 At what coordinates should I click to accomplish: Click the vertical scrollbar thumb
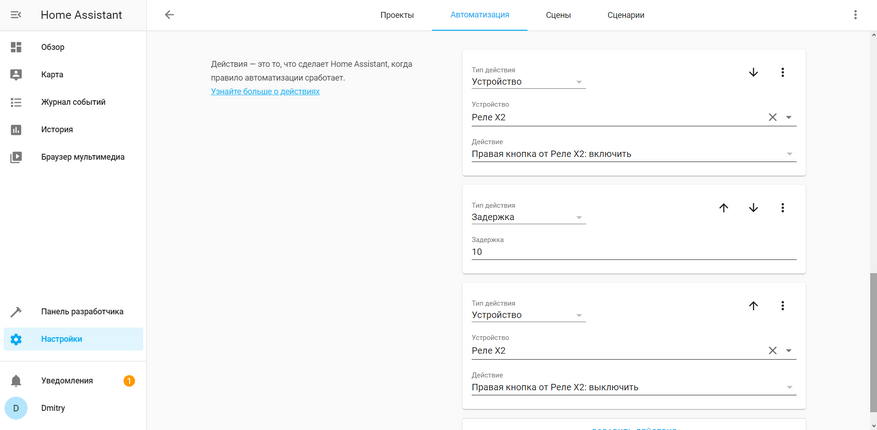point(873,344)
